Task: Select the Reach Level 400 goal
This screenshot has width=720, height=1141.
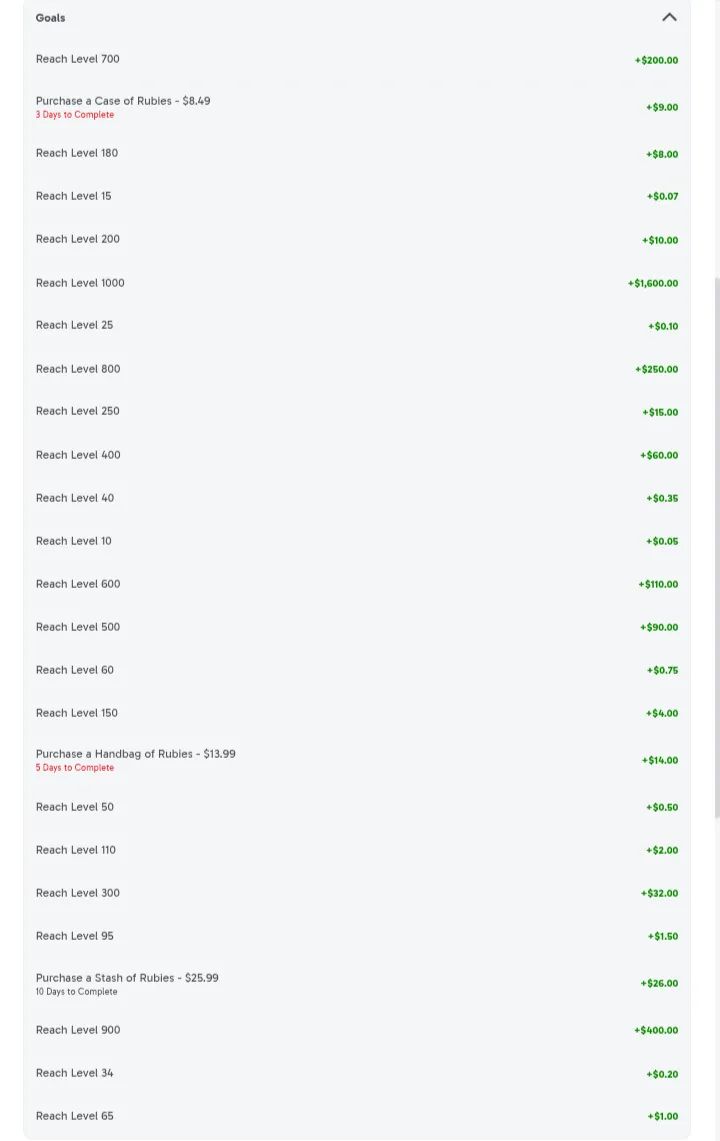Action: click(78, 455)
